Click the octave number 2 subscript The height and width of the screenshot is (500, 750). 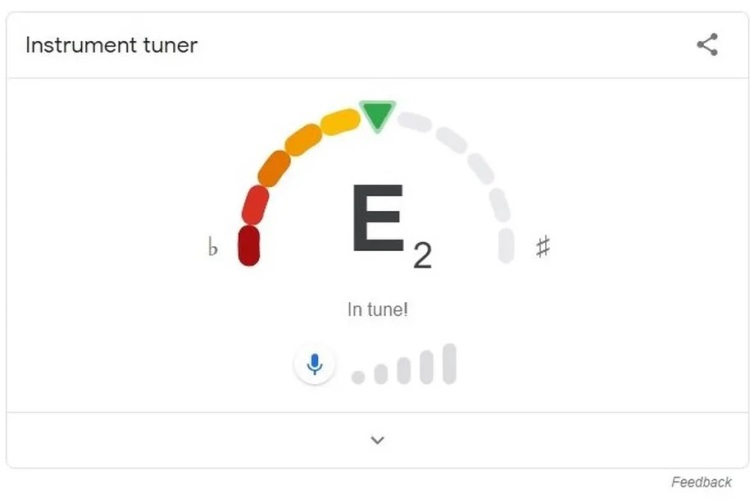(422, 256)
